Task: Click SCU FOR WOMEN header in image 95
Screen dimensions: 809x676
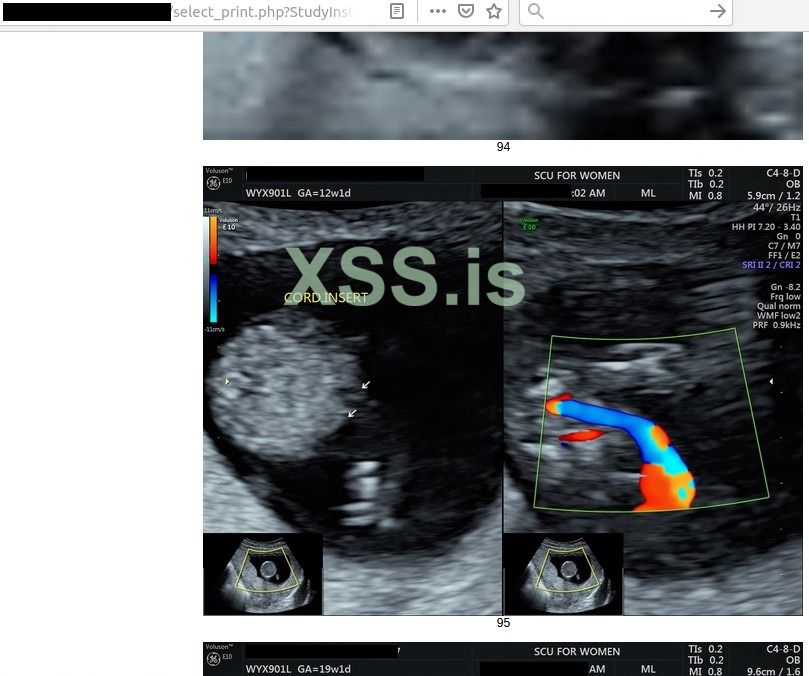Action: pos(577,175)
